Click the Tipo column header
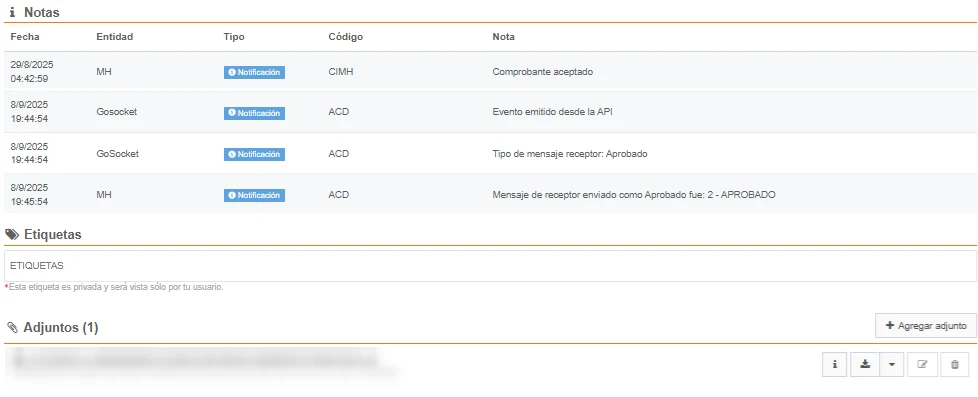Screen dimensions: 978x397 point(234,37)
